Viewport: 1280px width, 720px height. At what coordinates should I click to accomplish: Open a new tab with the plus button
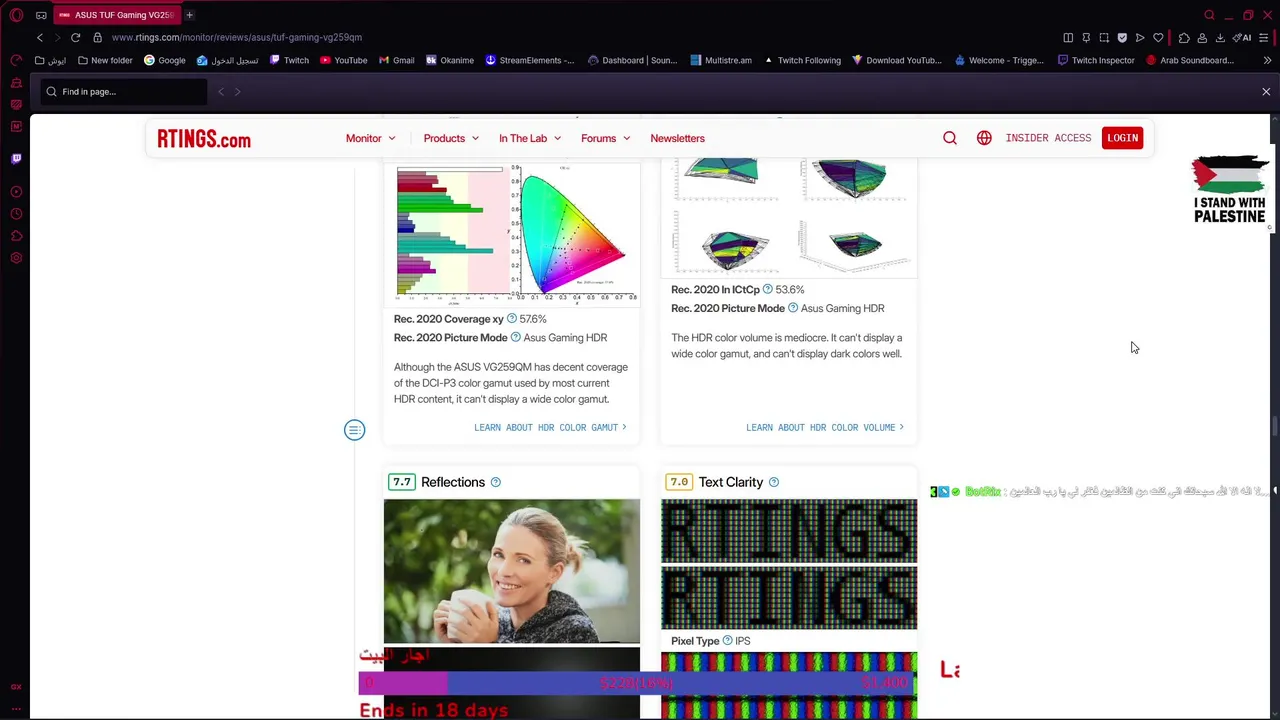point(189,15)
